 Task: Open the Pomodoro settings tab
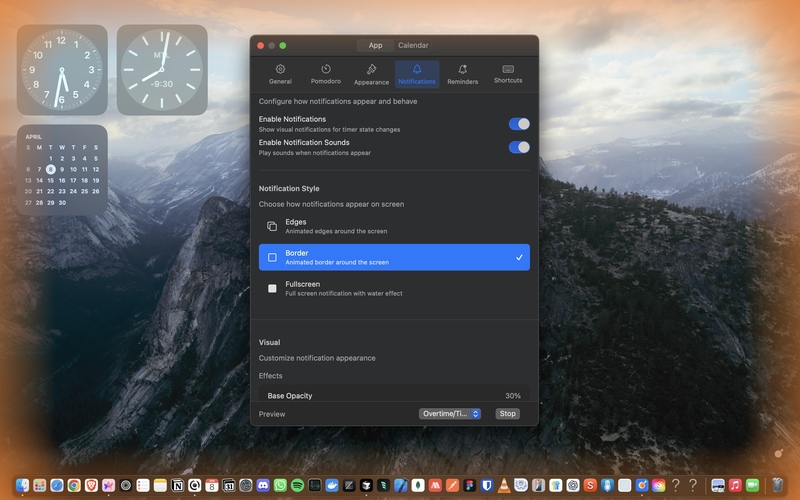pyautogui.click(x=326, y=74)
